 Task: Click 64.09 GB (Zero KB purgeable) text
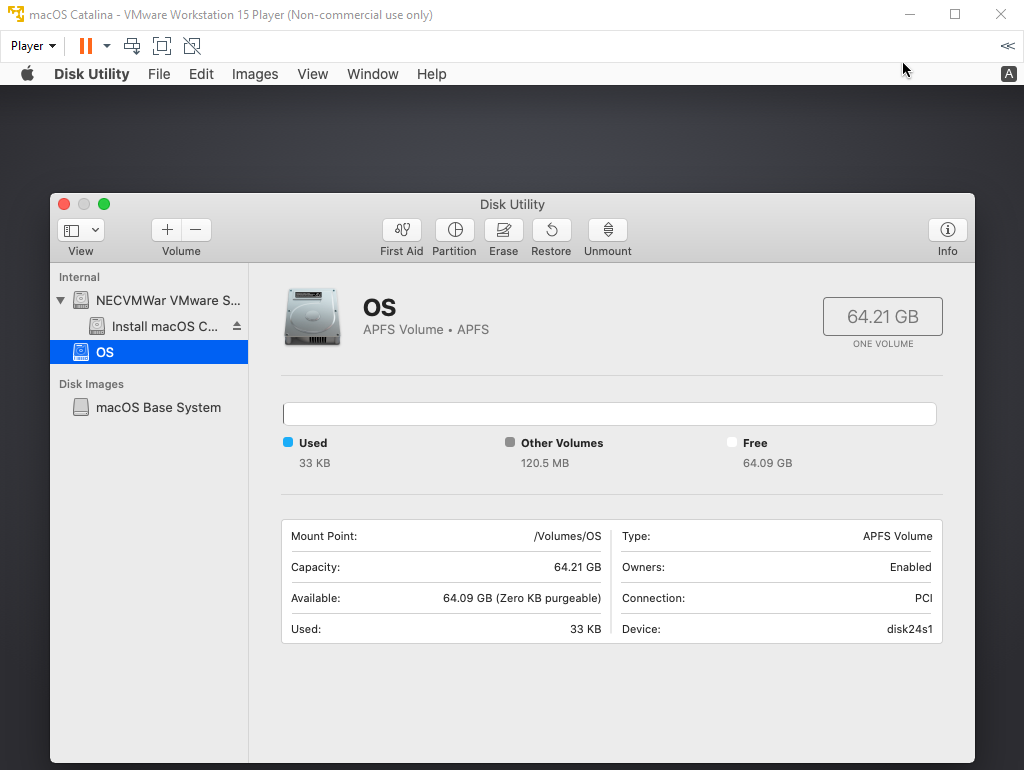pyautogui.click(x=522, y=598)
